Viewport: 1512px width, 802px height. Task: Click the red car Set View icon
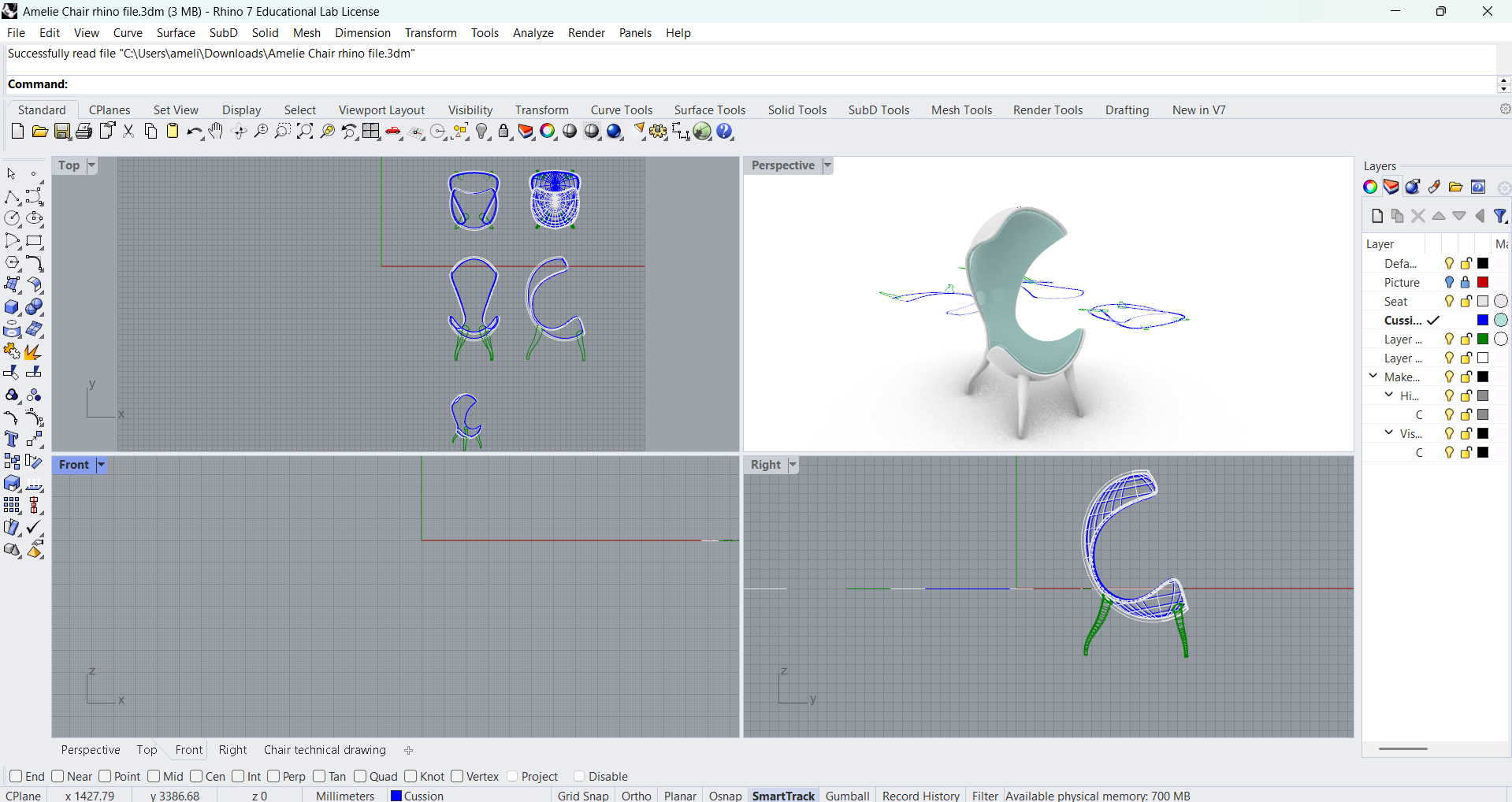(x=394, y=132)
